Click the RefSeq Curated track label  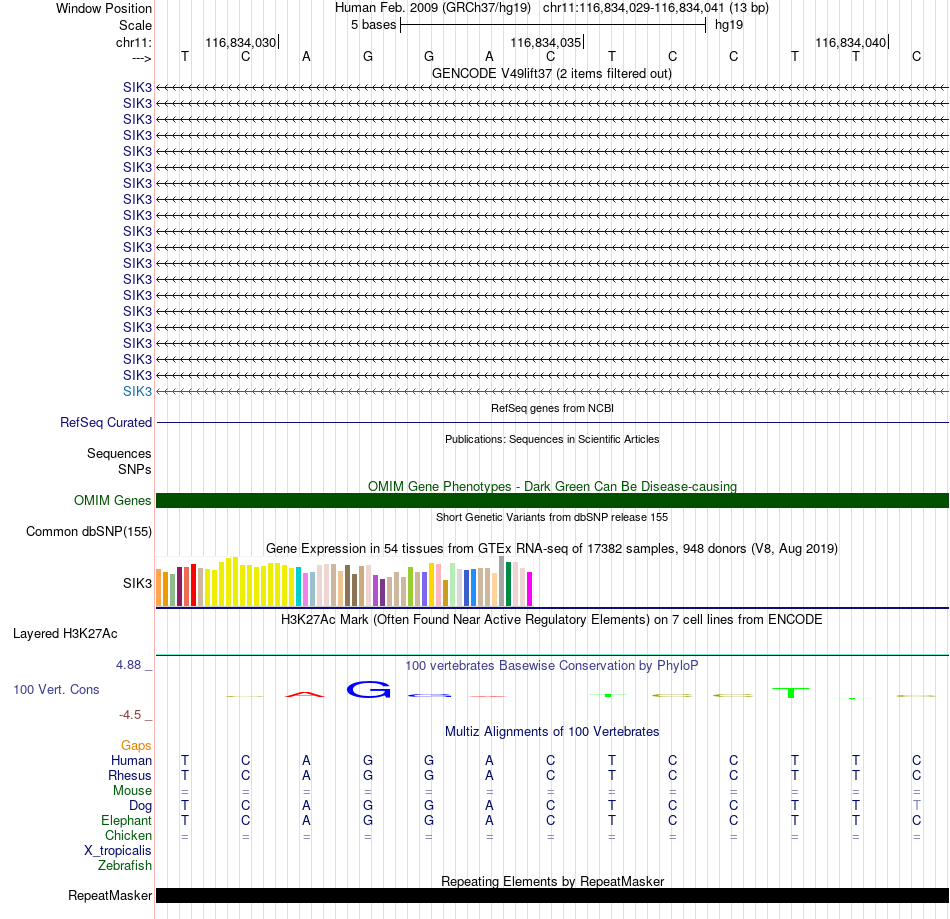click(105, 422)
